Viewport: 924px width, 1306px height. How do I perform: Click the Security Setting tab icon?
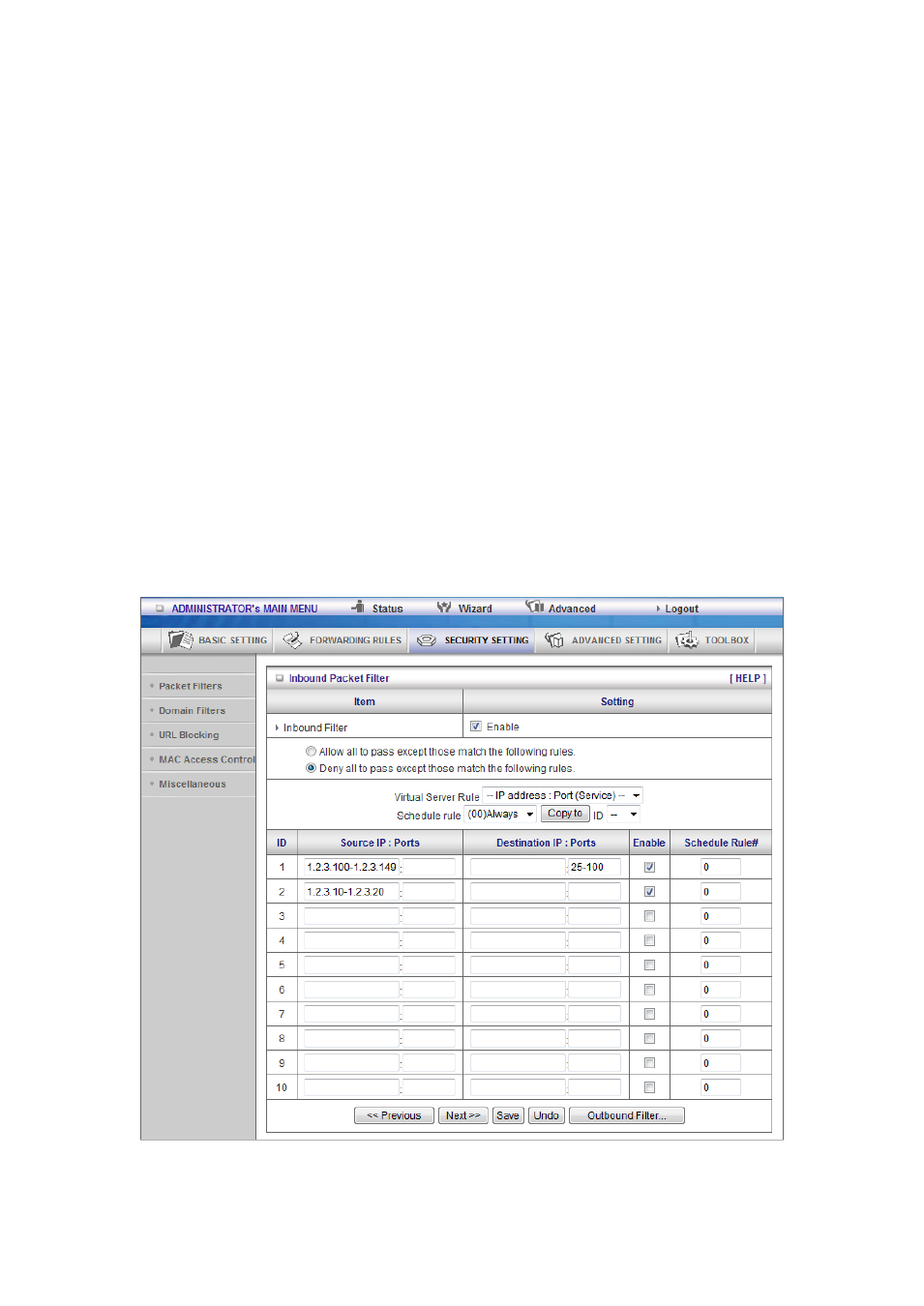pyautogui.click(x=427, y=640)
